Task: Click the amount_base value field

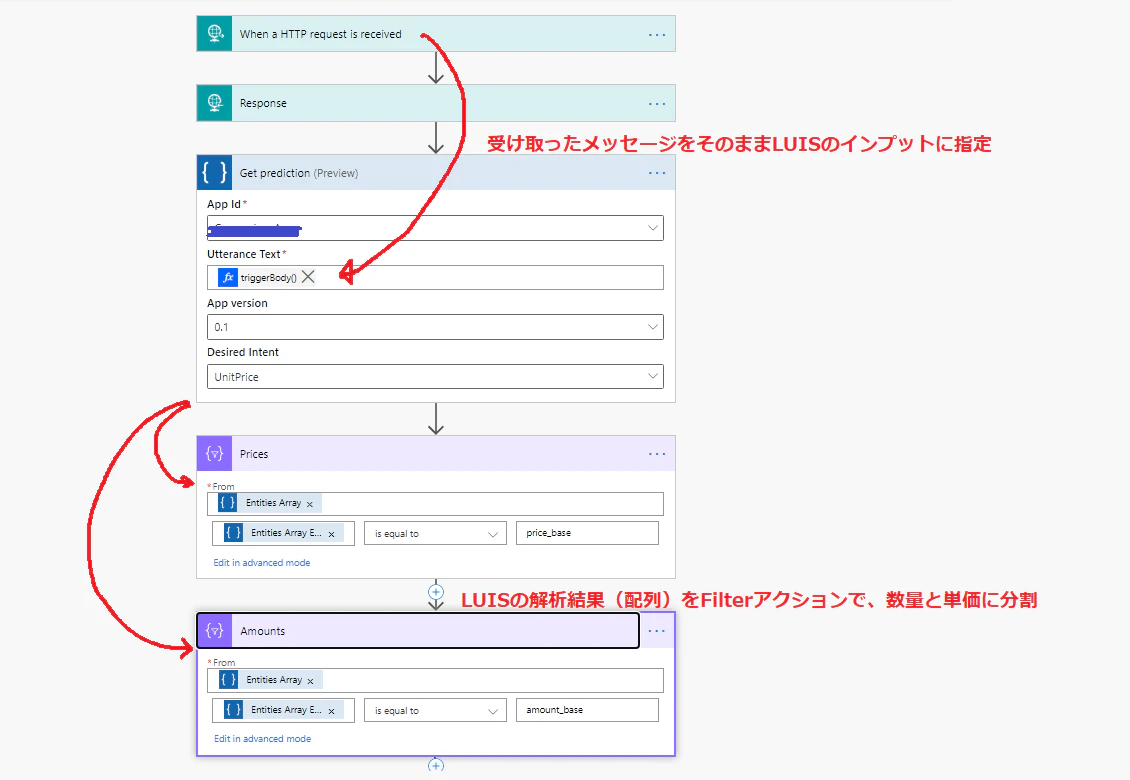Action: click(x=587, y=710)
